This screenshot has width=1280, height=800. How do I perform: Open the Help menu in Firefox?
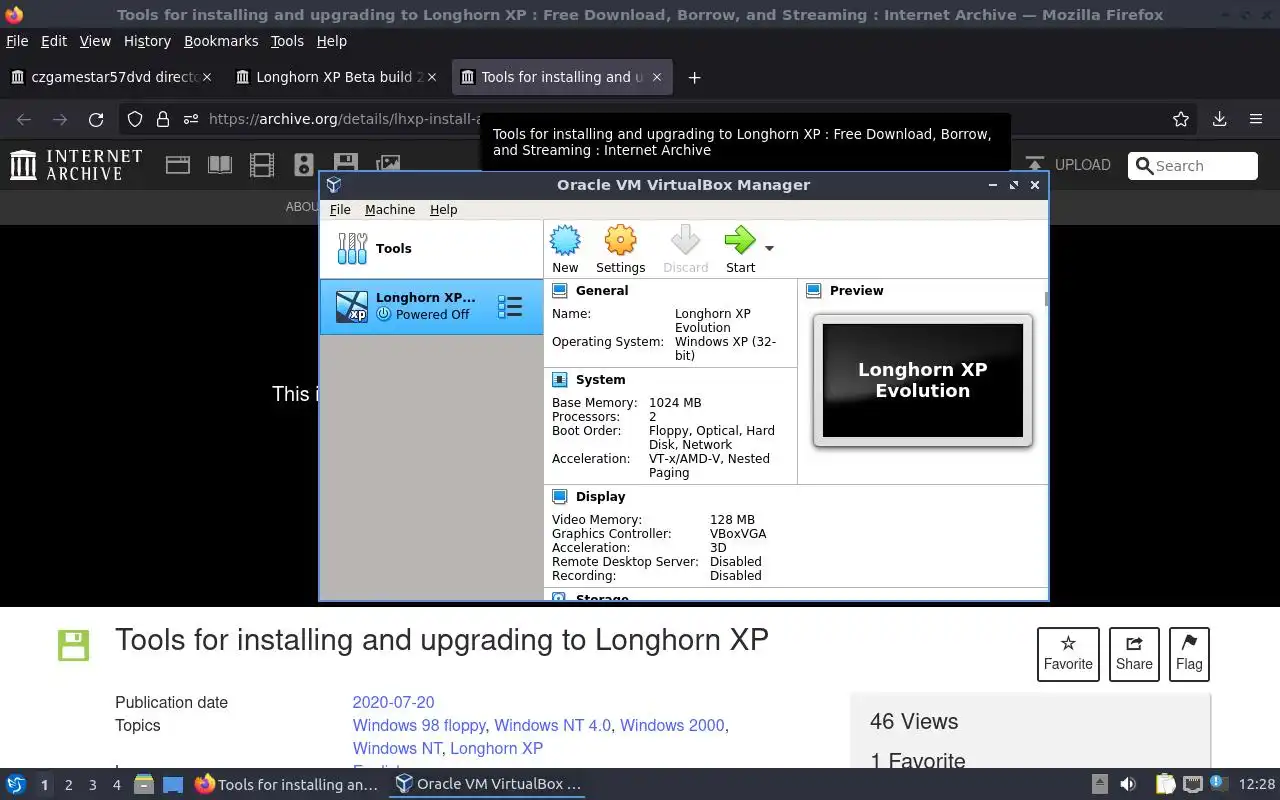[x=332, y=41]
